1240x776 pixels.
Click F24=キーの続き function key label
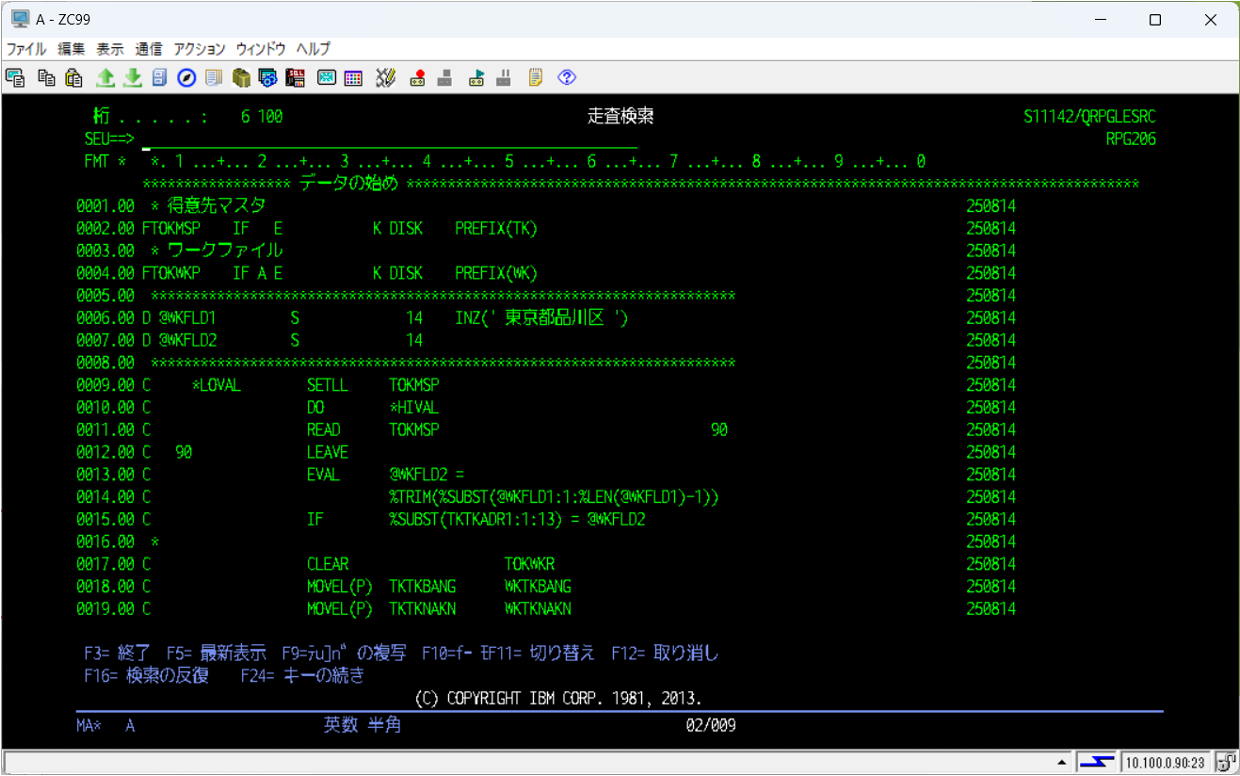303,675
